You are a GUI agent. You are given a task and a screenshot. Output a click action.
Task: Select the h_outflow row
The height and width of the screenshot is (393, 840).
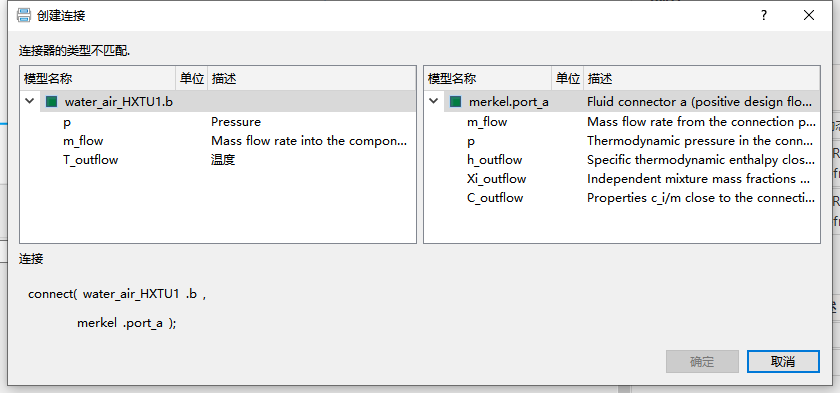coord(622,160)
